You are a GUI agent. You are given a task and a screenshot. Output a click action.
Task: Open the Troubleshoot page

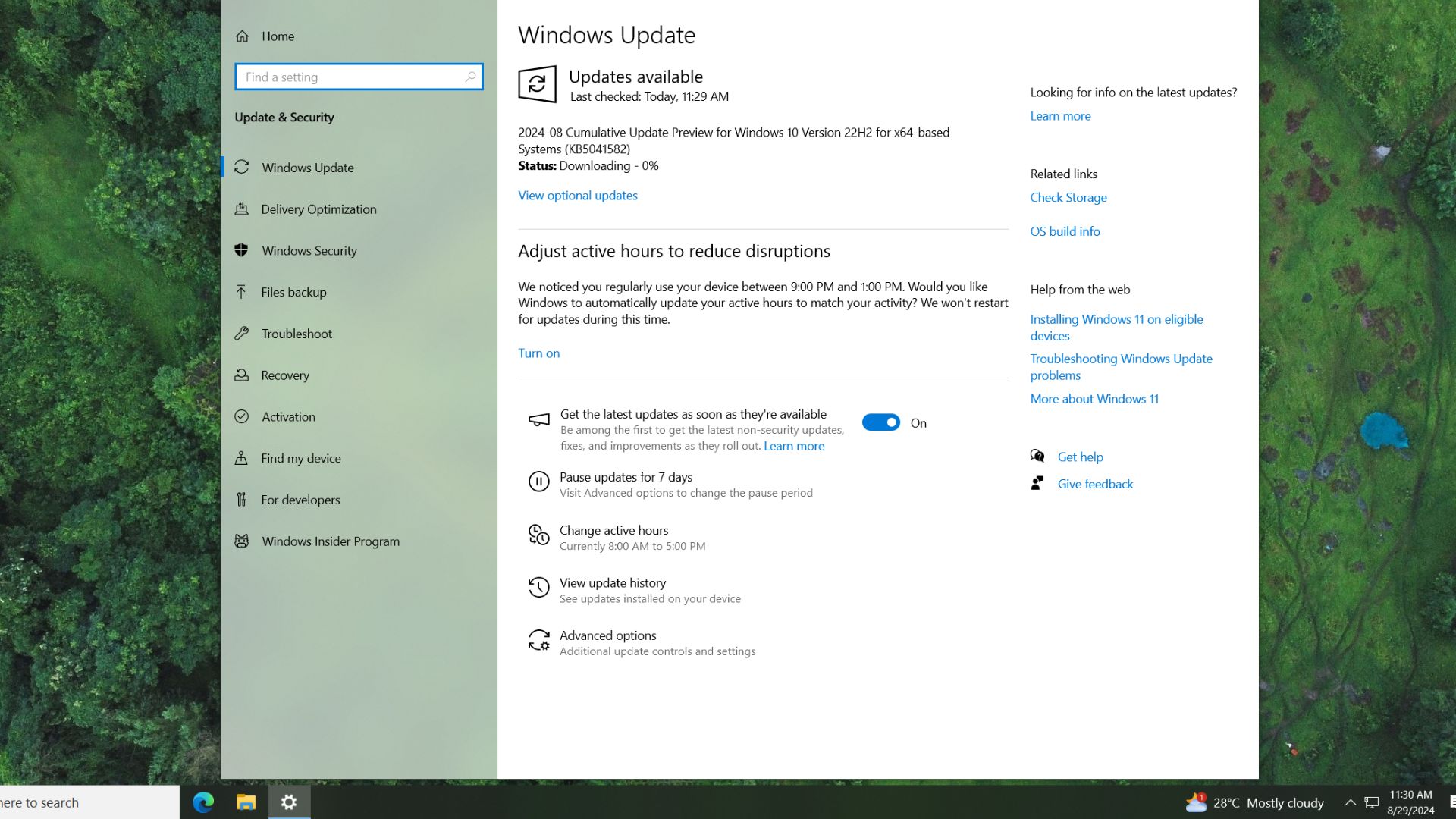click(359, 333)
